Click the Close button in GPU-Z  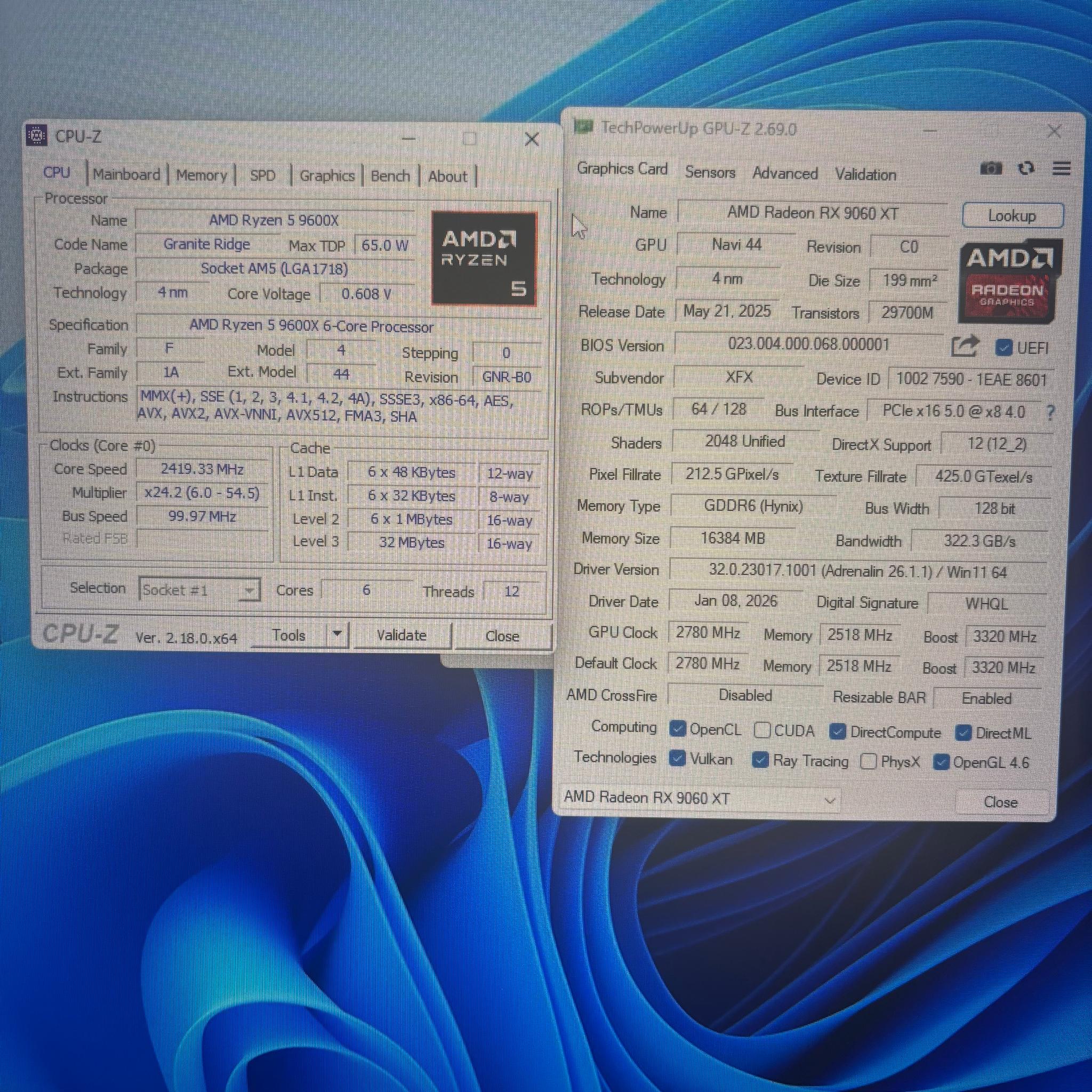(x=1000, y=802)
